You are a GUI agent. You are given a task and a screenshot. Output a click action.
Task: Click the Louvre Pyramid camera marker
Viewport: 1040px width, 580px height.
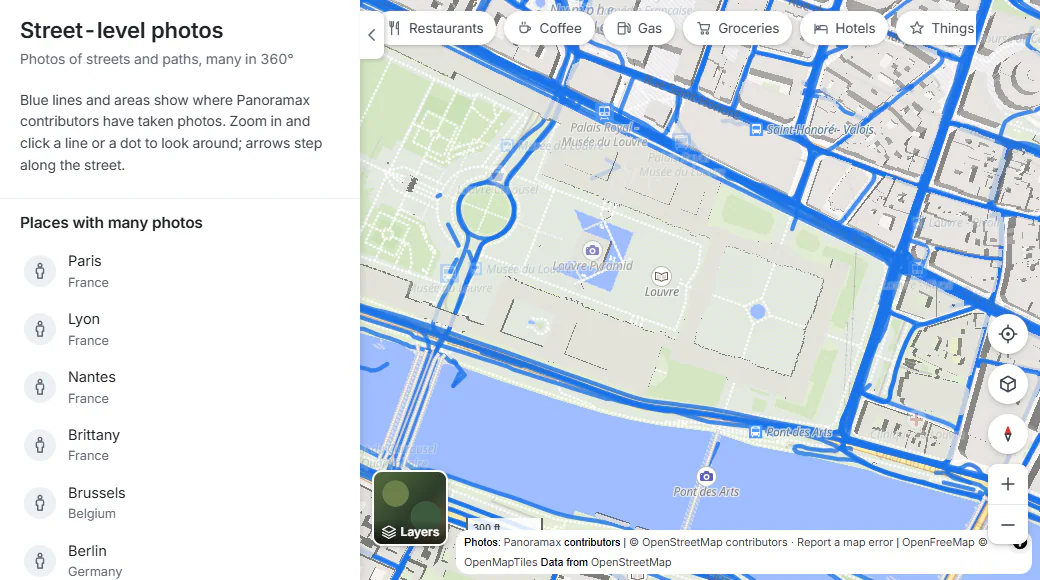tap(592, 250)
